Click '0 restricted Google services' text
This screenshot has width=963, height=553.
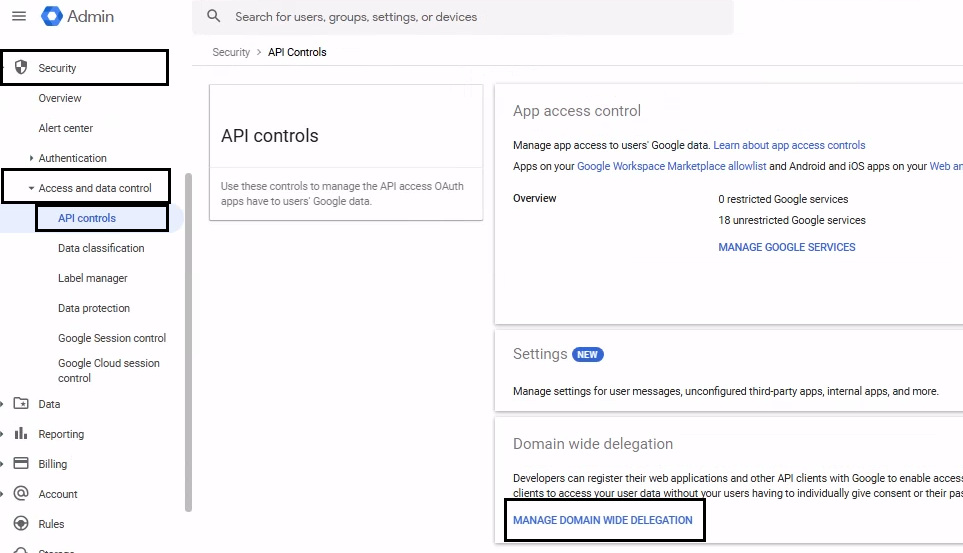783,199
